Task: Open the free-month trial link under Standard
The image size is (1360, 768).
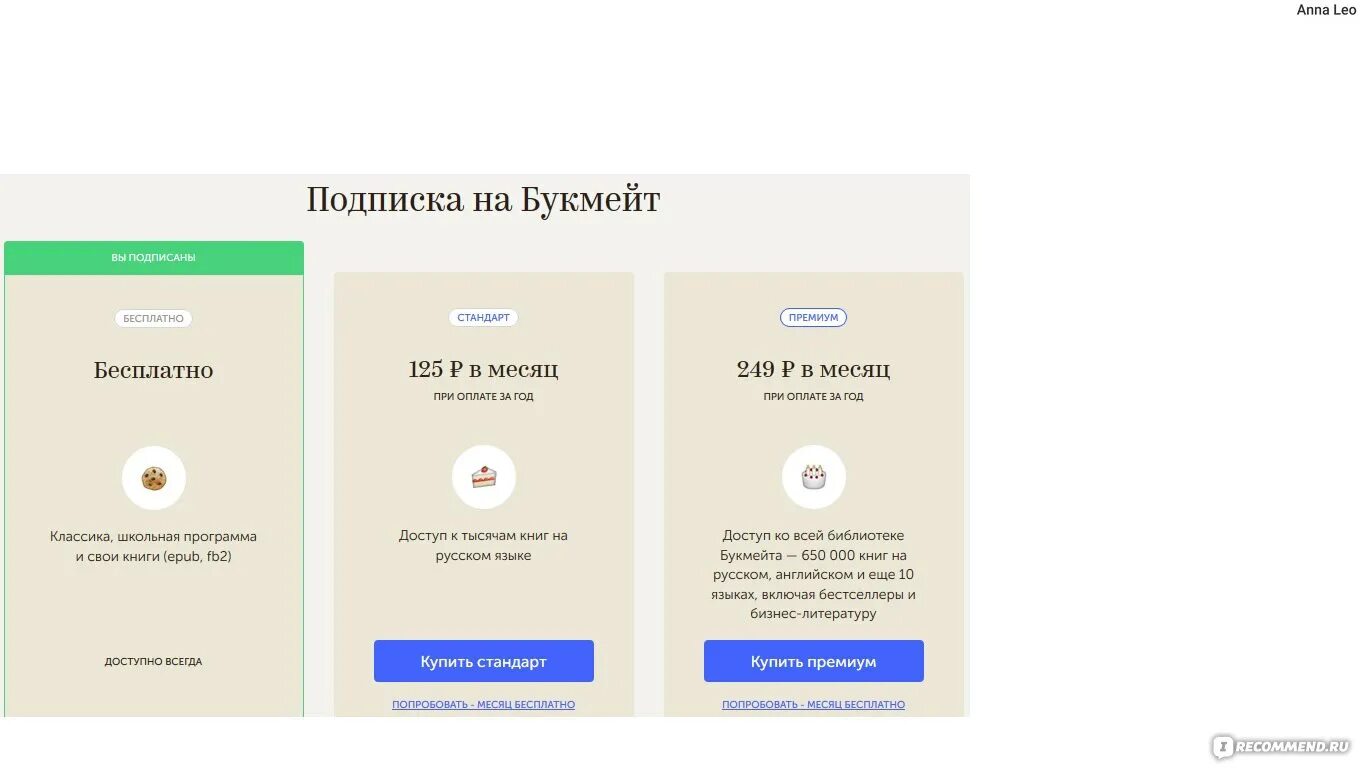Action: [x=484, y=705]
